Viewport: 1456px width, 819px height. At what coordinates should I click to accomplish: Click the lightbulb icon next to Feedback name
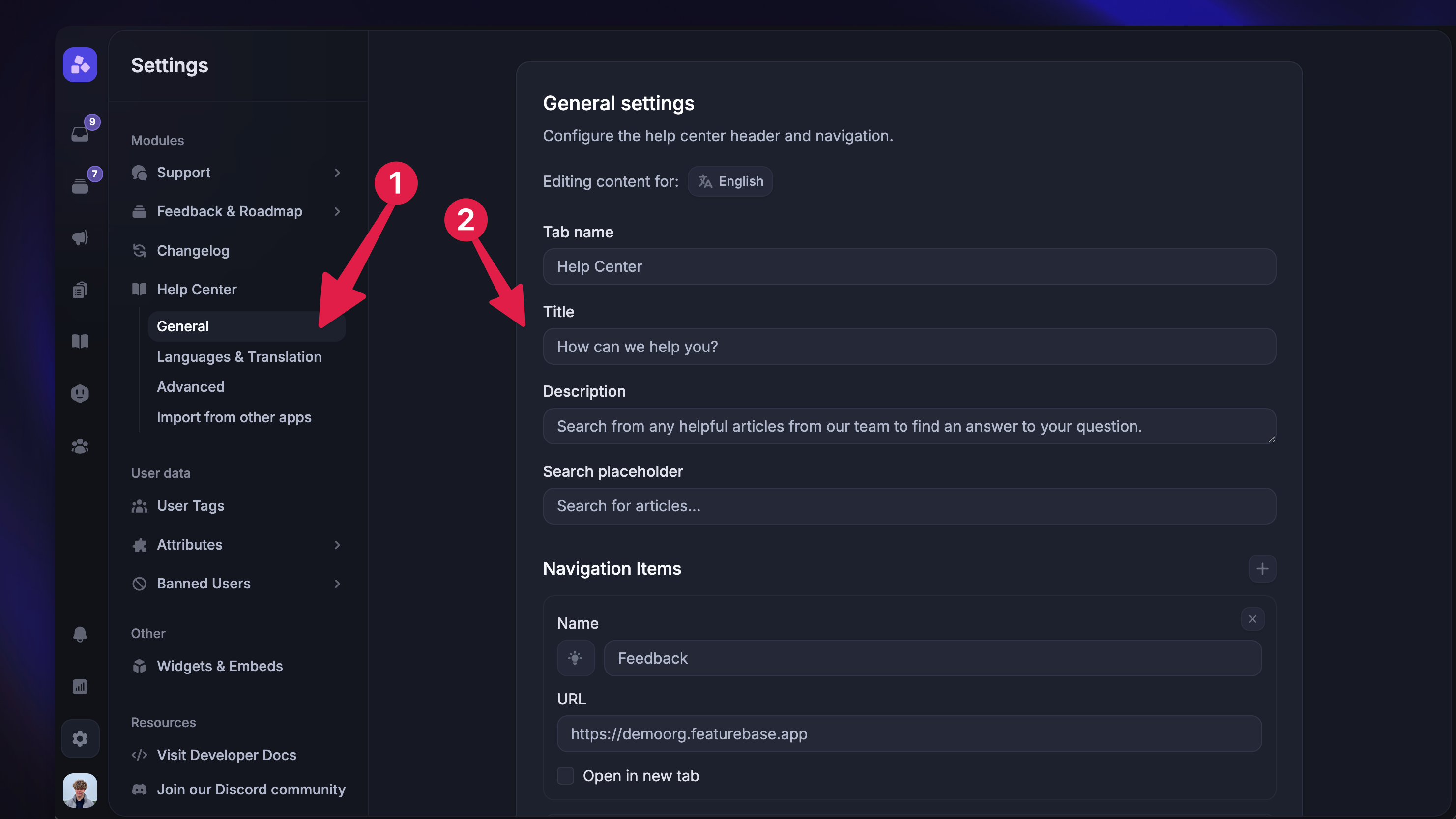(x=576, y=657)
